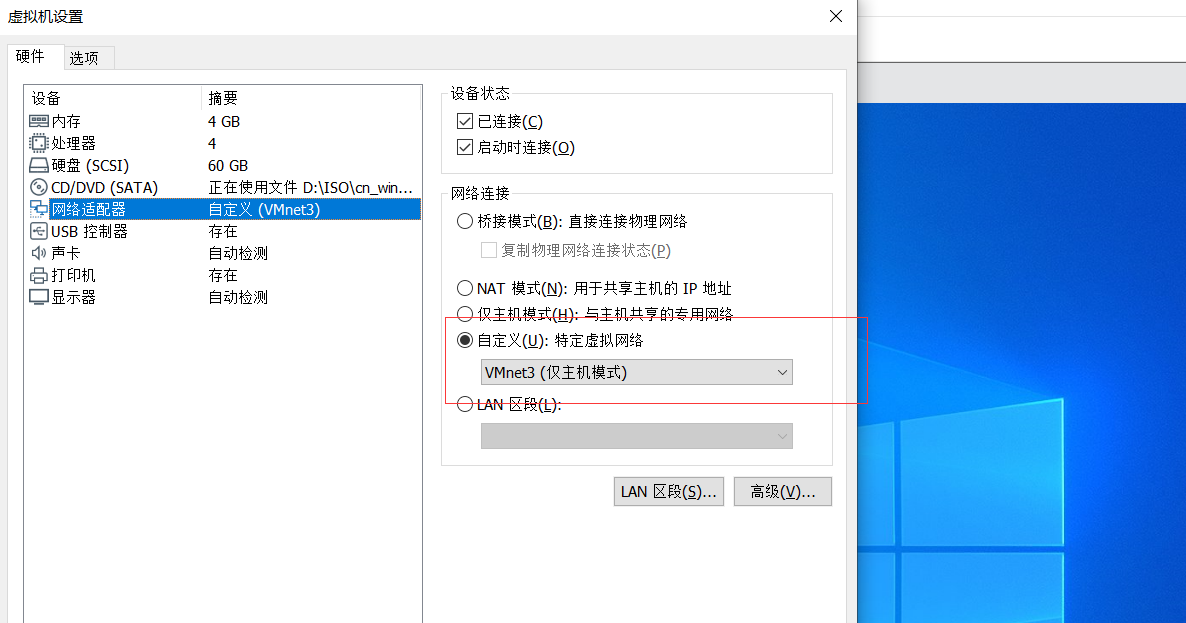Select the CD/DVD SATA drive icon

click(x=39, y=187)
